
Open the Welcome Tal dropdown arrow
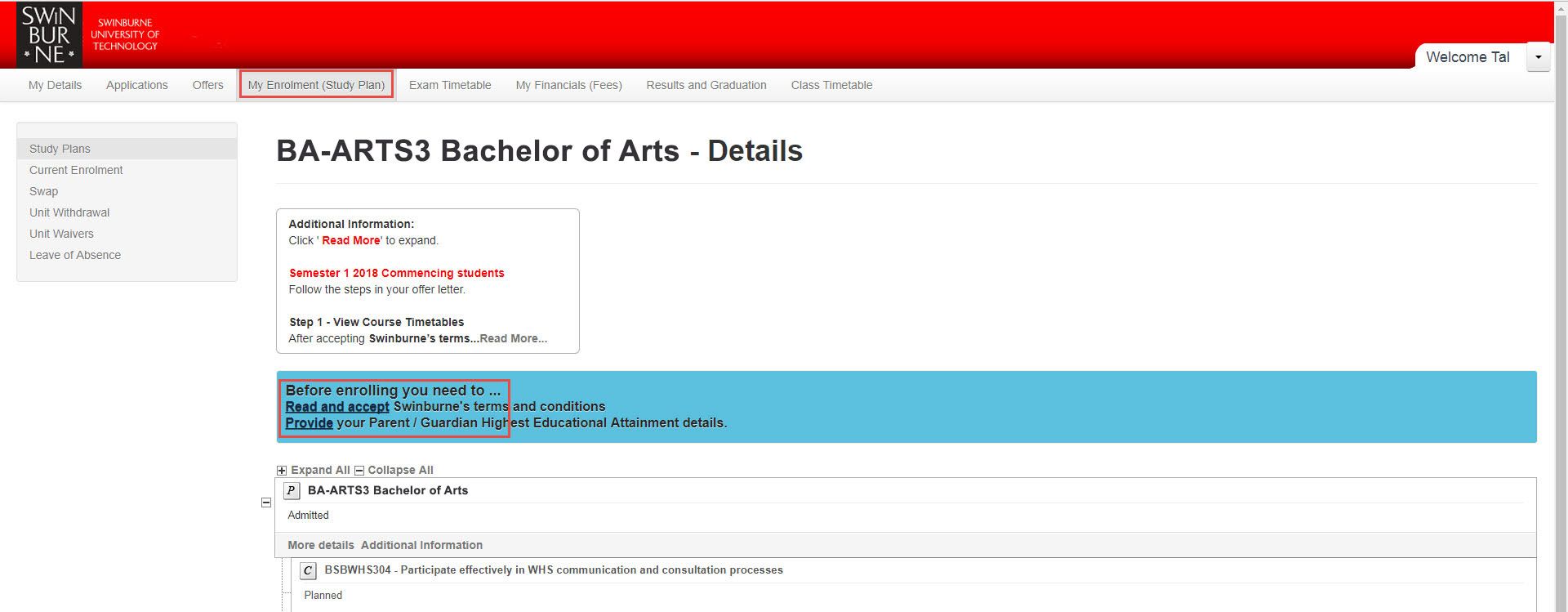coord(1538,57)
